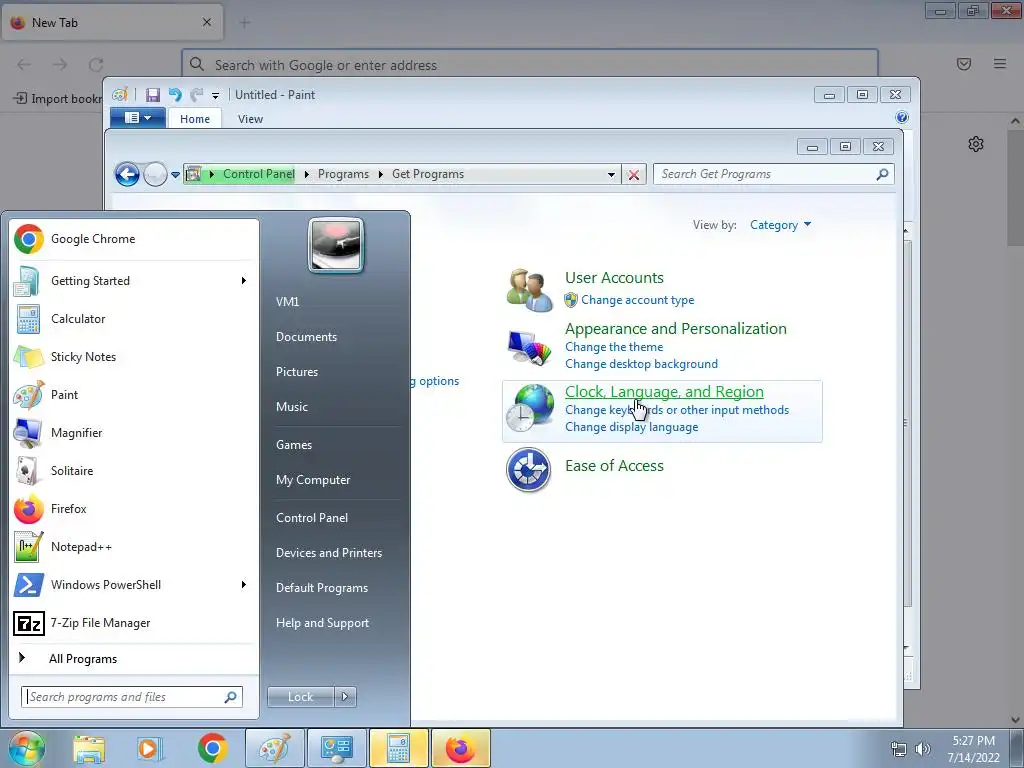Open Windows Media Player taskbar icon

(150, 748)
